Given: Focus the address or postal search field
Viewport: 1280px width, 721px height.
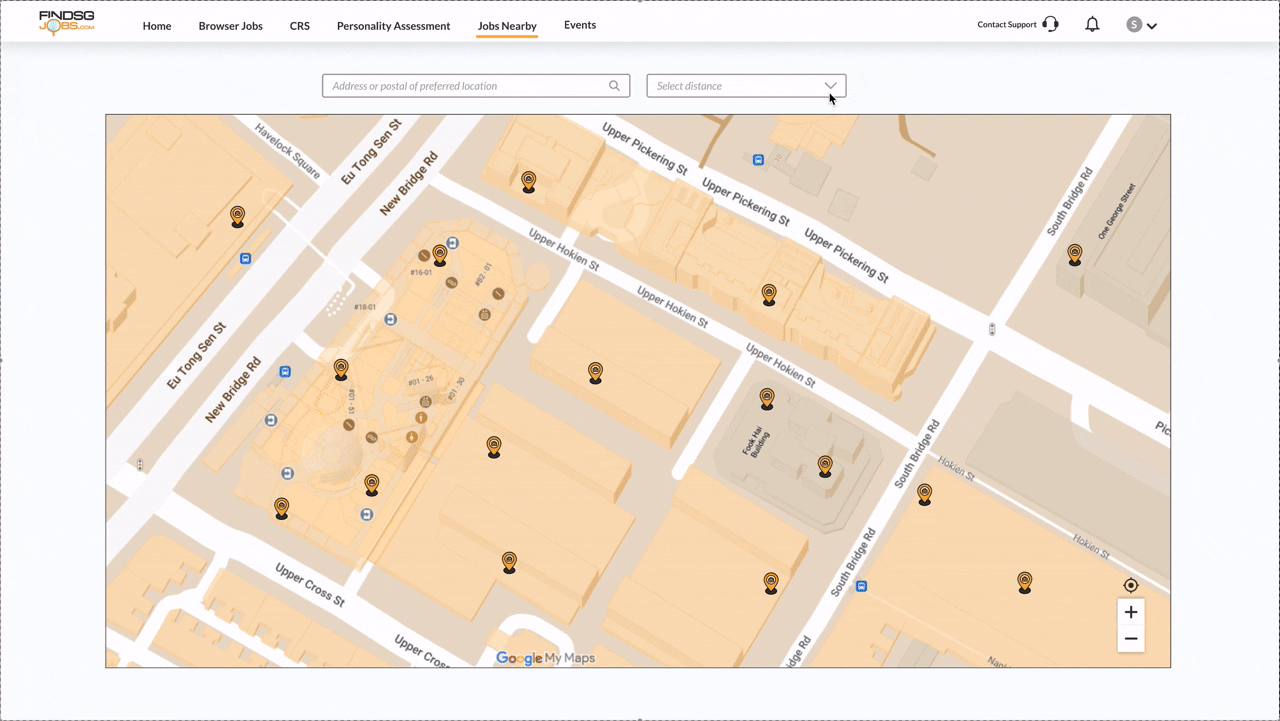Looking at the screenshot, I should [x=476, y=86].
